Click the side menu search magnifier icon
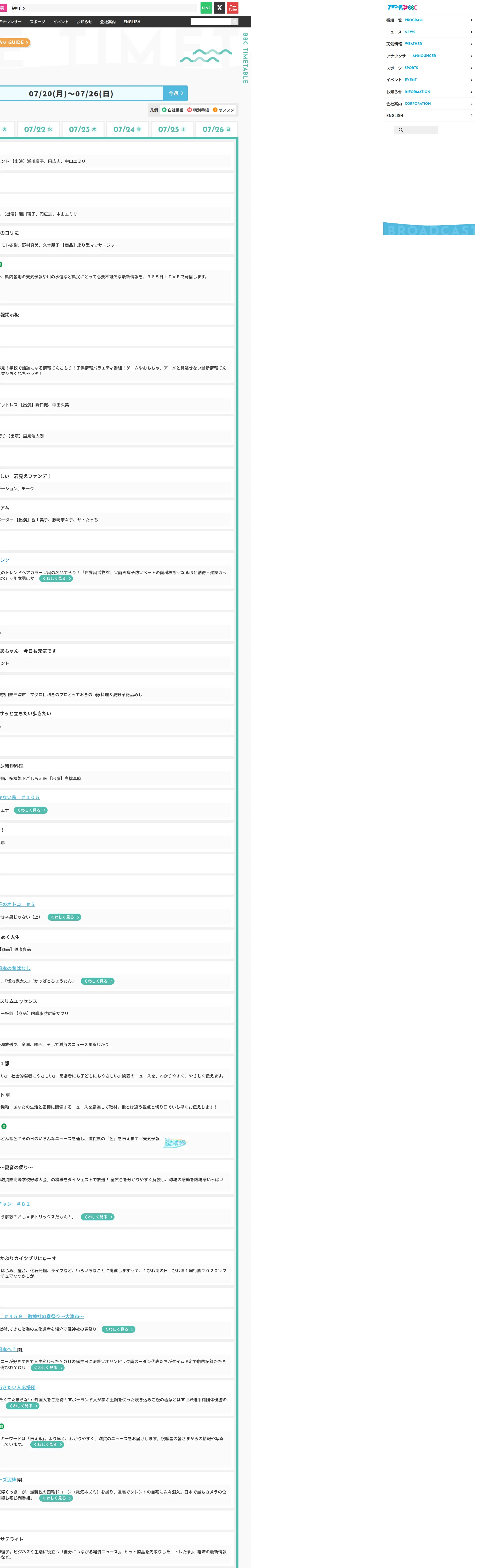 [400, 130]
